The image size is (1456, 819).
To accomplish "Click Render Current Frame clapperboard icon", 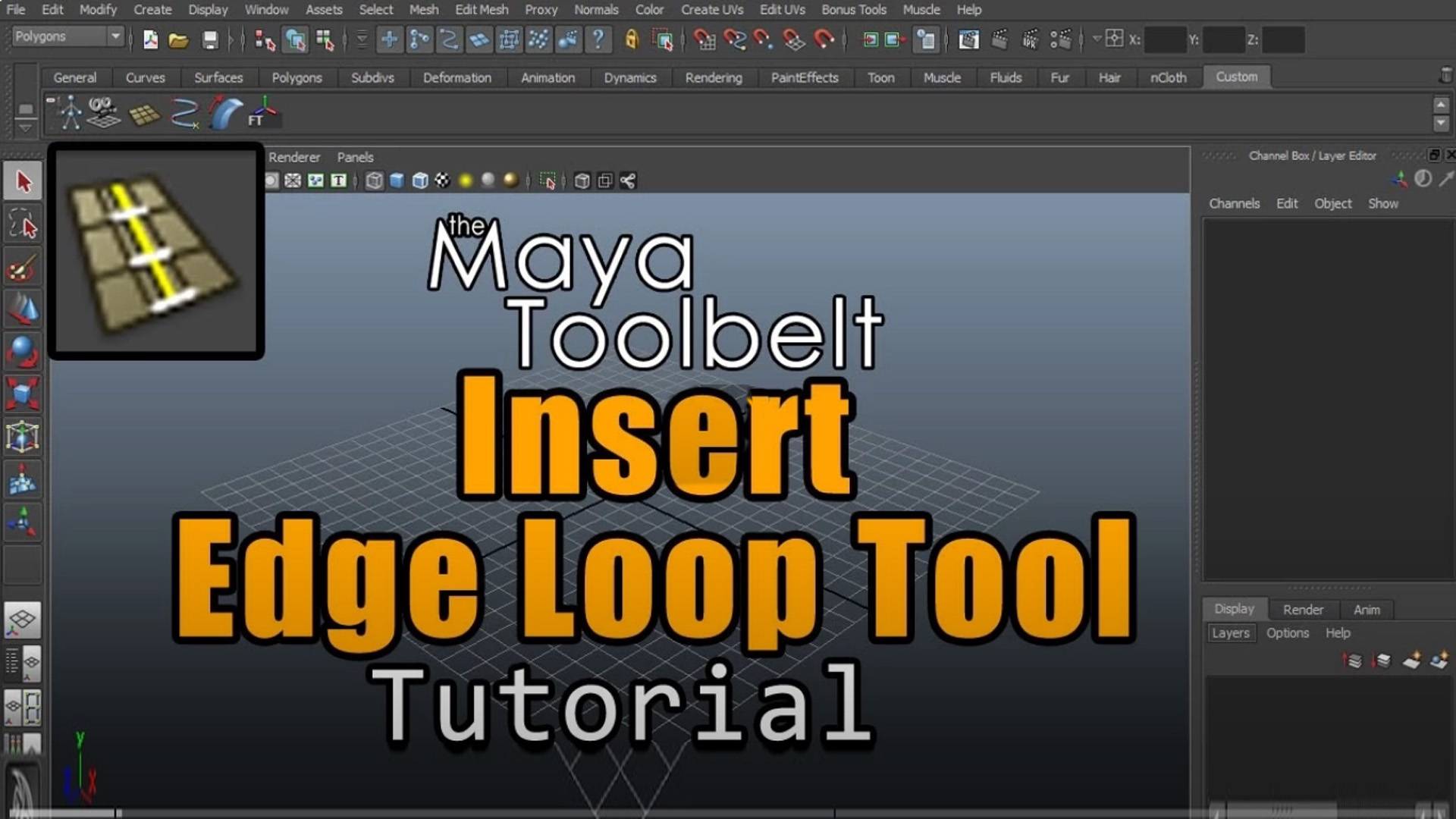I will tap(999, 39).
